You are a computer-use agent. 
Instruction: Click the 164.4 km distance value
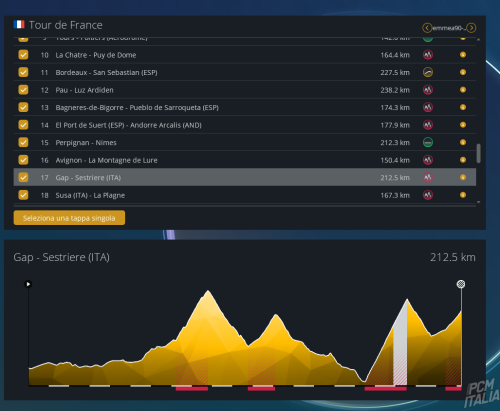(x=395, y=55)
